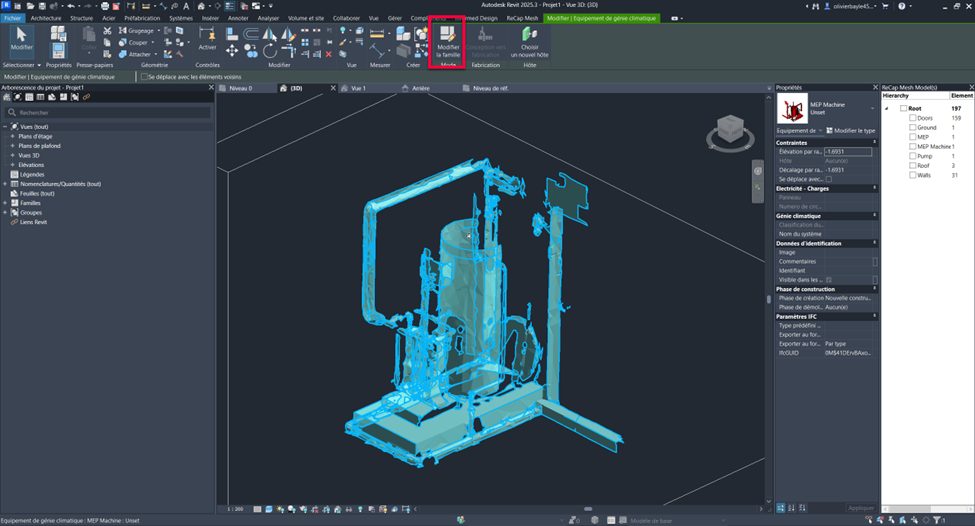975x526 pixels.
Task: Click the Appliquer button in properties
Action: [x=860, y=508]
